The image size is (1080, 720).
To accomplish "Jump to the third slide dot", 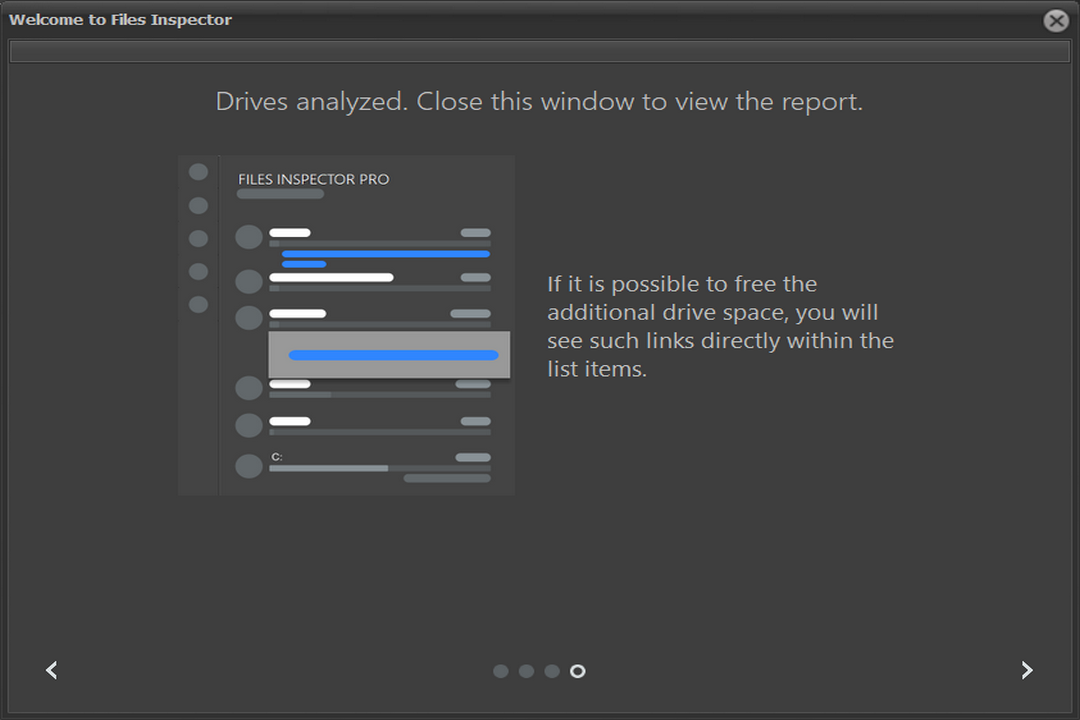I will point(552,671).
